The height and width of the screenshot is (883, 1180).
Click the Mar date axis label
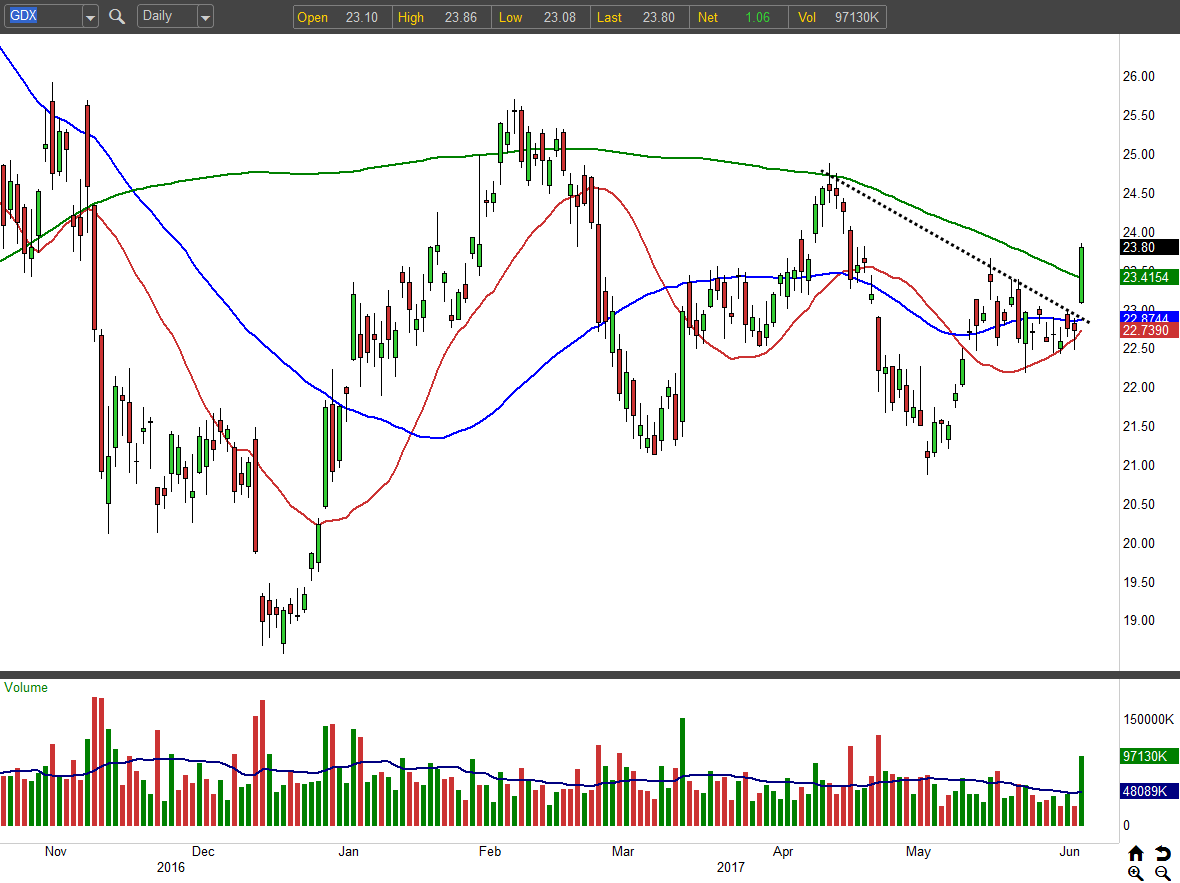623,851
